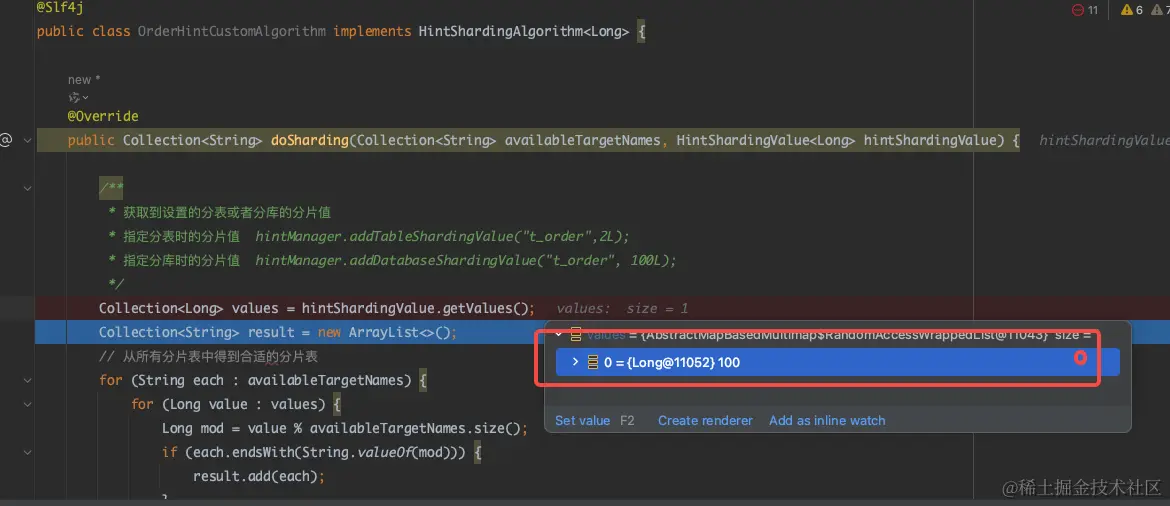Click 'availableTargetNames.size()' in mod expression
The width and height of the screenshot is (1170, 506).
click(x=415, y=428)
